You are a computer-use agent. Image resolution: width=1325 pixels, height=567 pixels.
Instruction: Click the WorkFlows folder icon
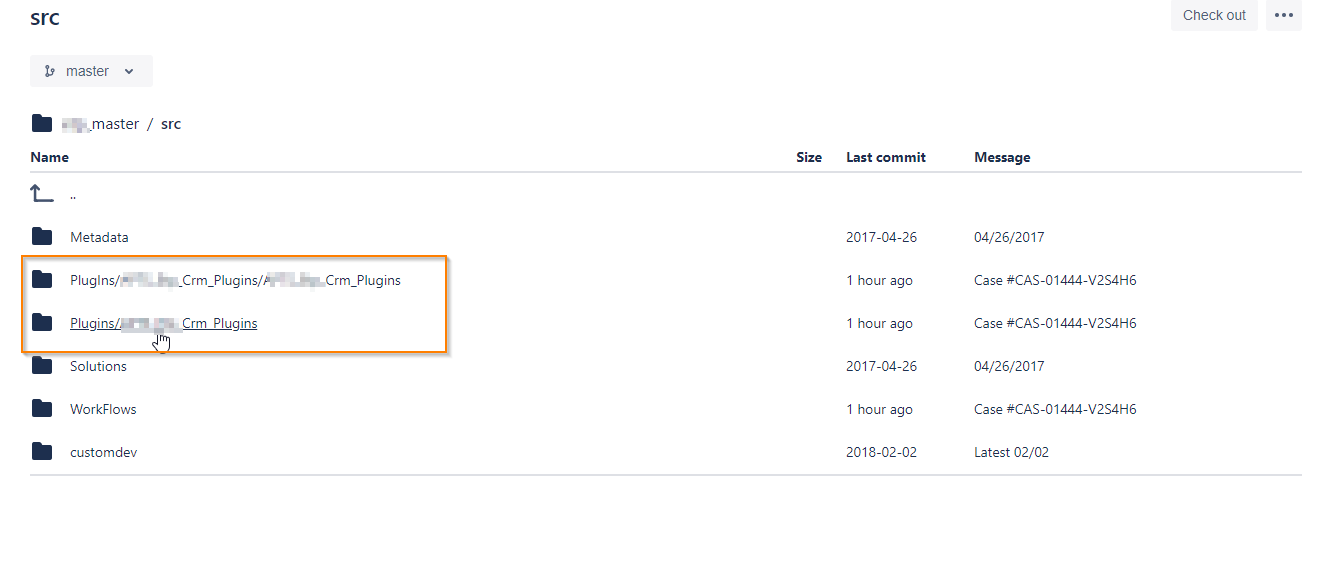(42, 409)
